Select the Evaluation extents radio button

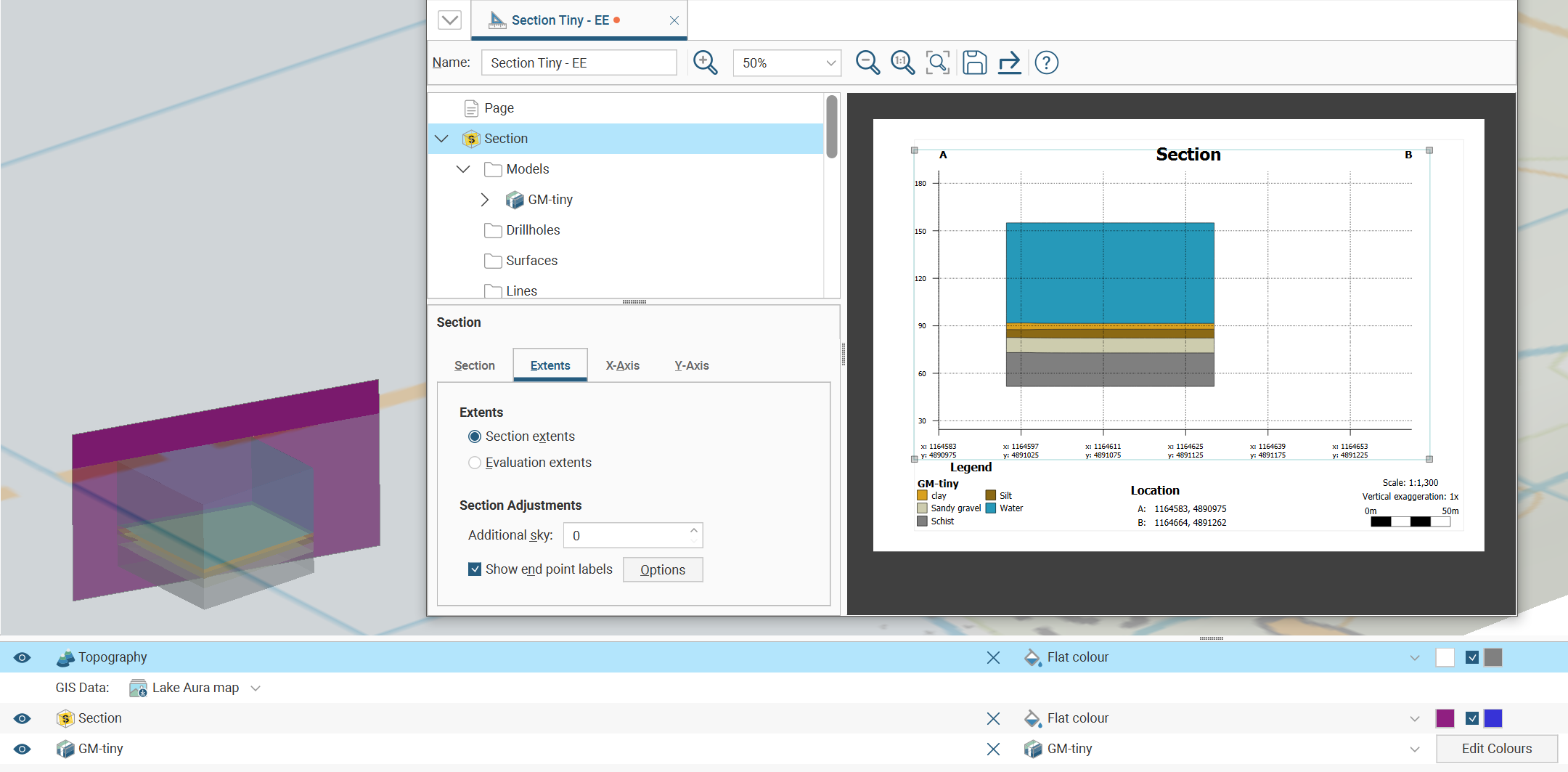(x=475, y=463)
